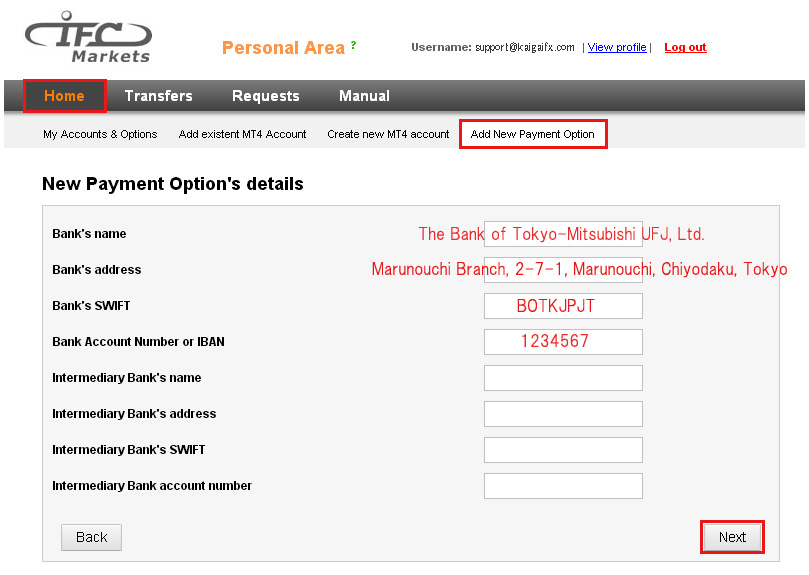The image size is (809, 575).
Task: Click the Bank Account Number or IBAN label
Action: pyautogui.click(x=138, y=342)
